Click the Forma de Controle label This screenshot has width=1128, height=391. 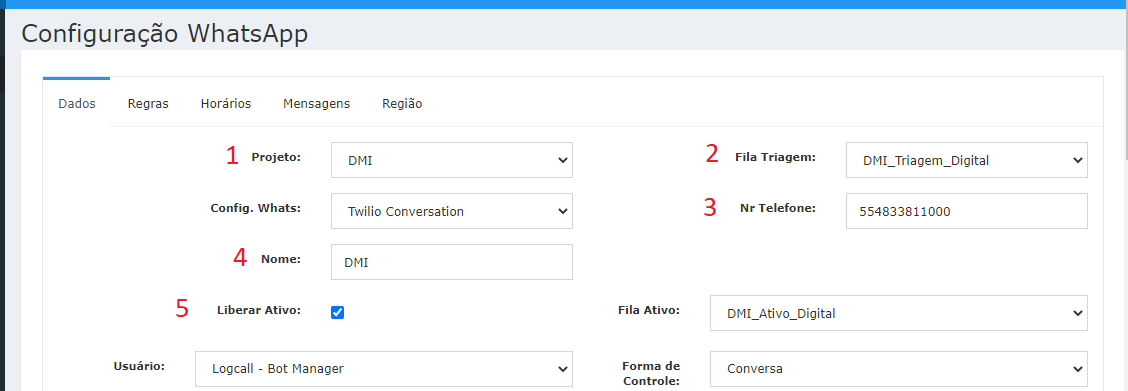click(x=651, y=374)
